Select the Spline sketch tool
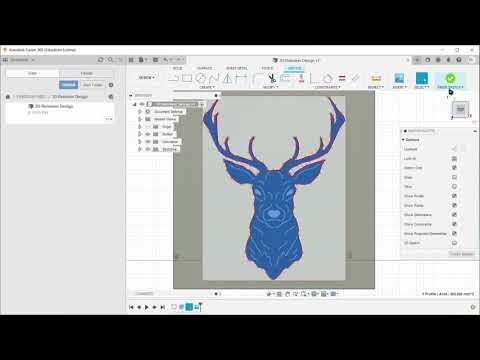The width and height of the screenshot is (480, 360). (214, 78)
